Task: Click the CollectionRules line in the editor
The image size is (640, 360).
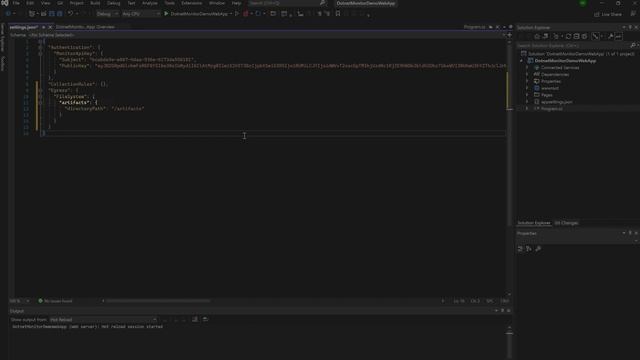Action: point(78,84)
